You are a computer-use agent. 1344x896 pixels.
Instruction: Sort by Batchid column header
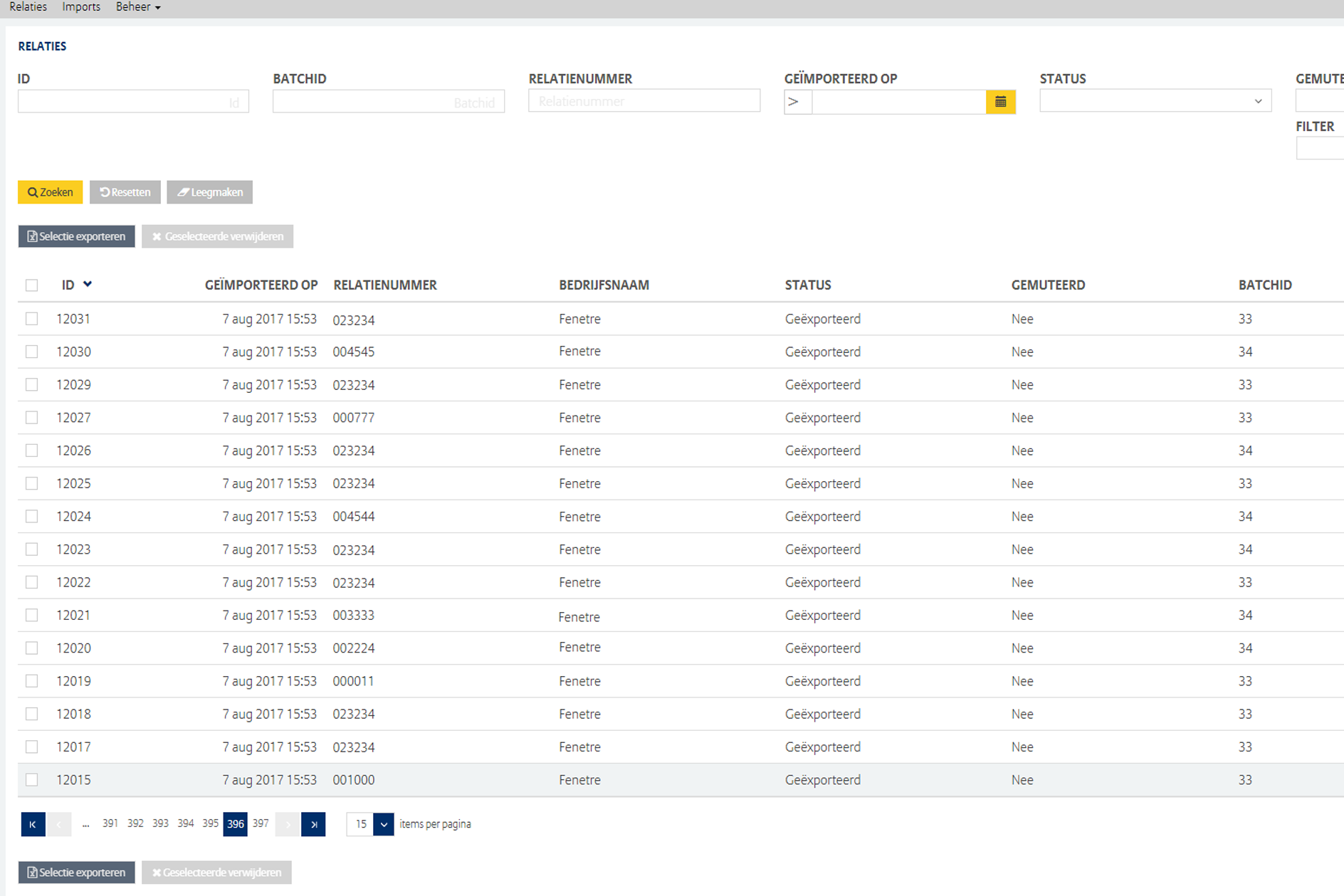click(x=1265, y=285)
